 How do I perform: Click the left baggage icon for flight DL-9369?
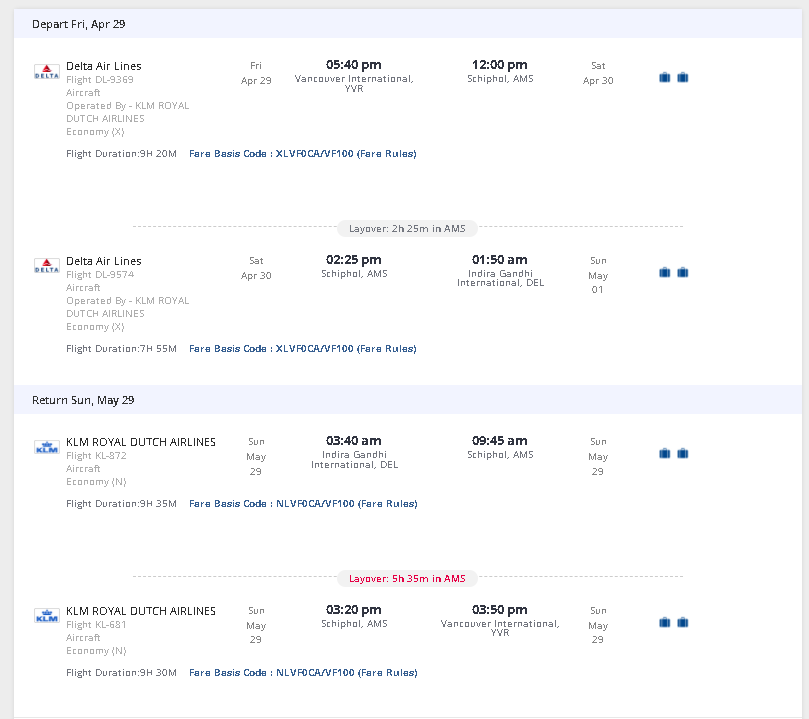coord(665,77)
